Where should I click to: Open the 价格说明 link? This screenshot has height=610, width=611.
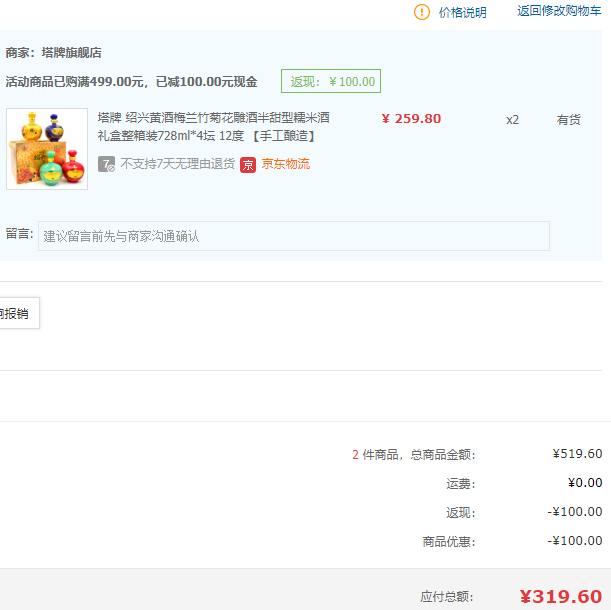tap(463, 12)
